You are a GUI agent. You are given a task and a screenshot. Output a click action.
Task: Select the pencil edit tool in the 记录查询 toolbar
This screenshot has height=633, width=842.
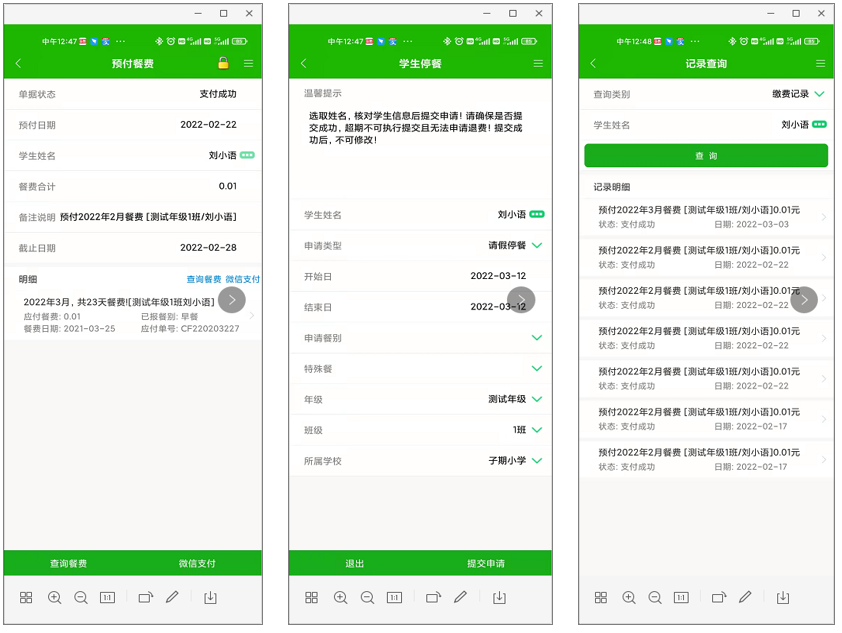click(745, 597)
